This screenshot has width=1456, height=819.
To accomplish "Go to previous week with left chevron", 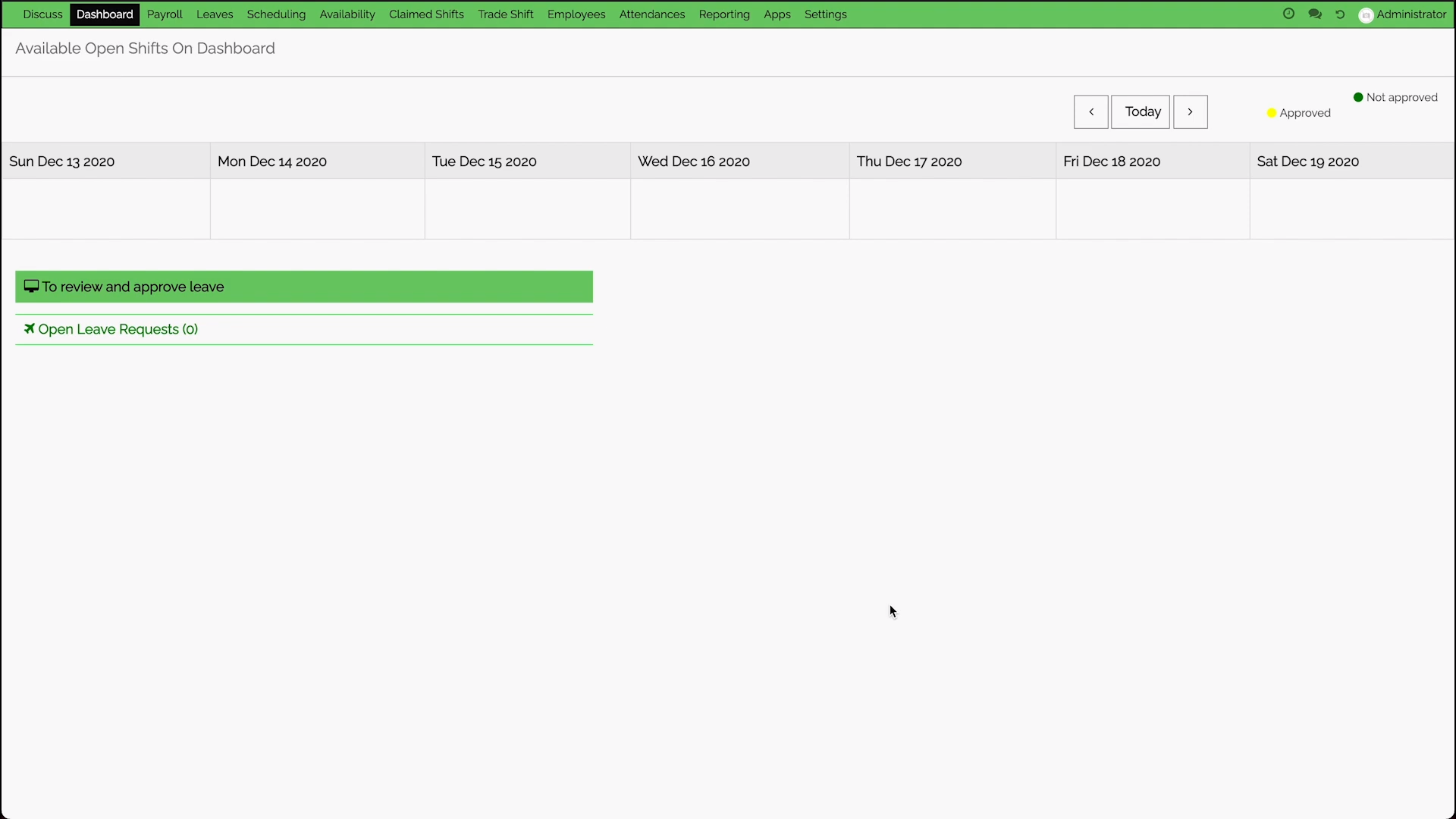I will pos(1090,112).
